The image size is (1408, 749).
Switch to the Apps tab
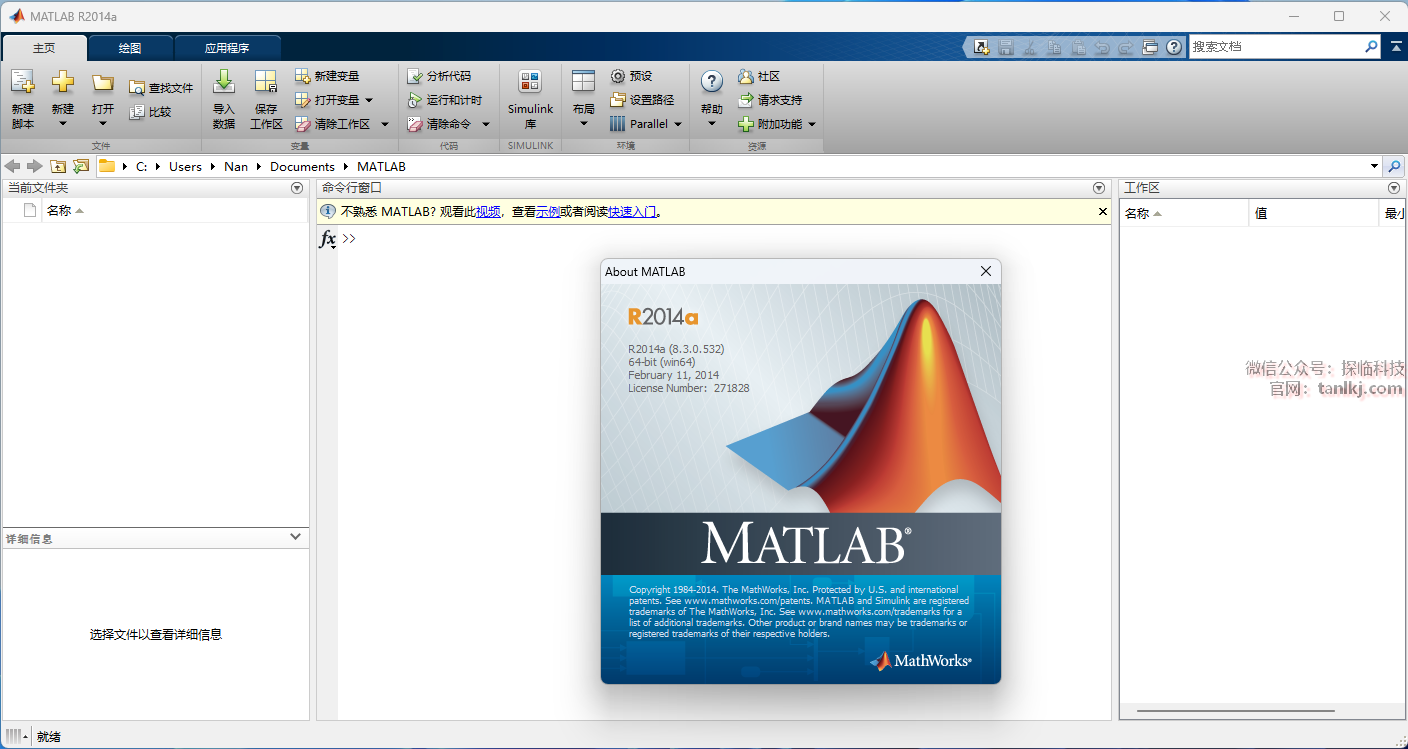[x=227, y=48]
